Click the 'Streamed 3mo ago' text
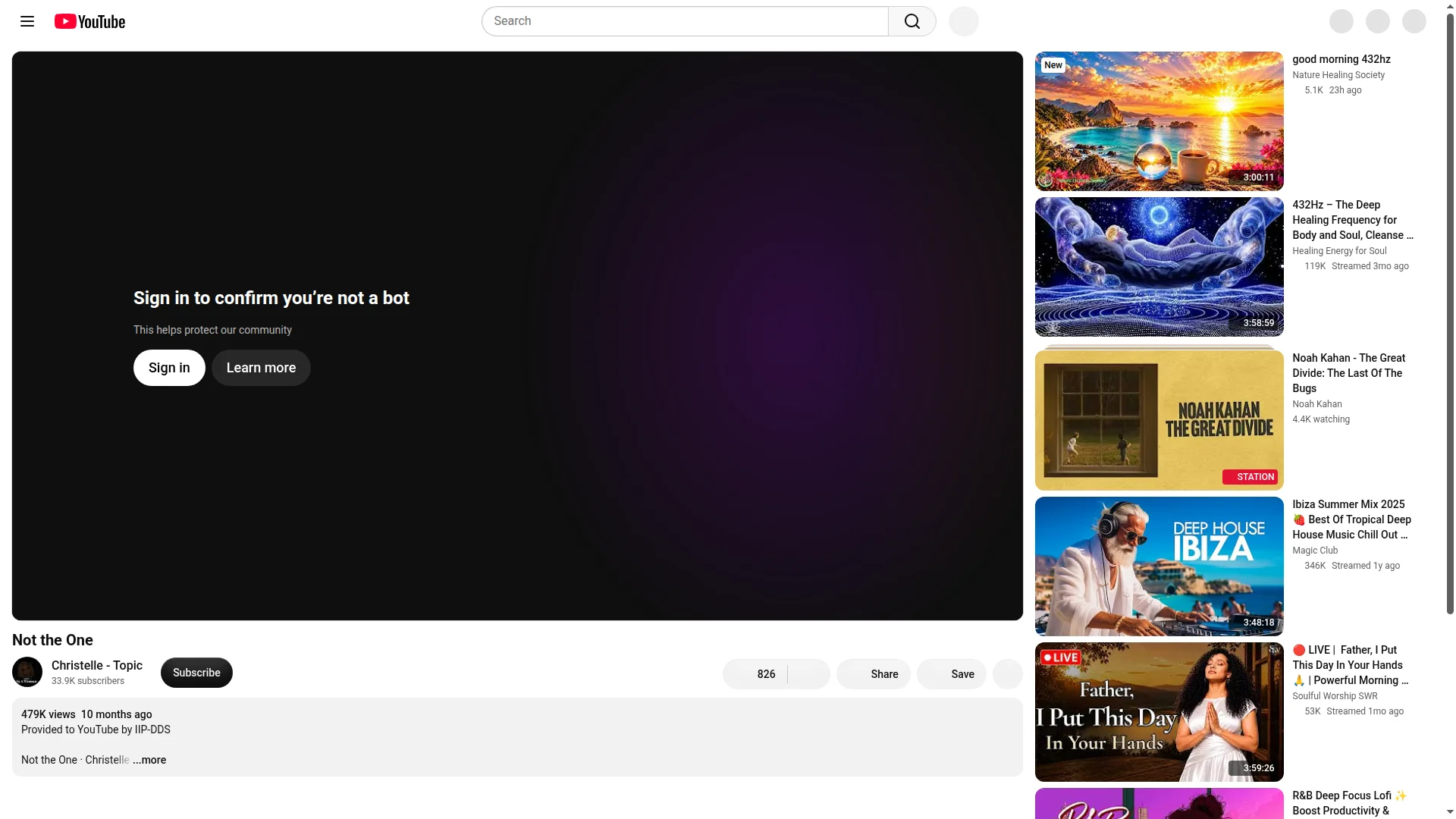Screen dimensions: 1456x819 click(x=1370, y=266)
